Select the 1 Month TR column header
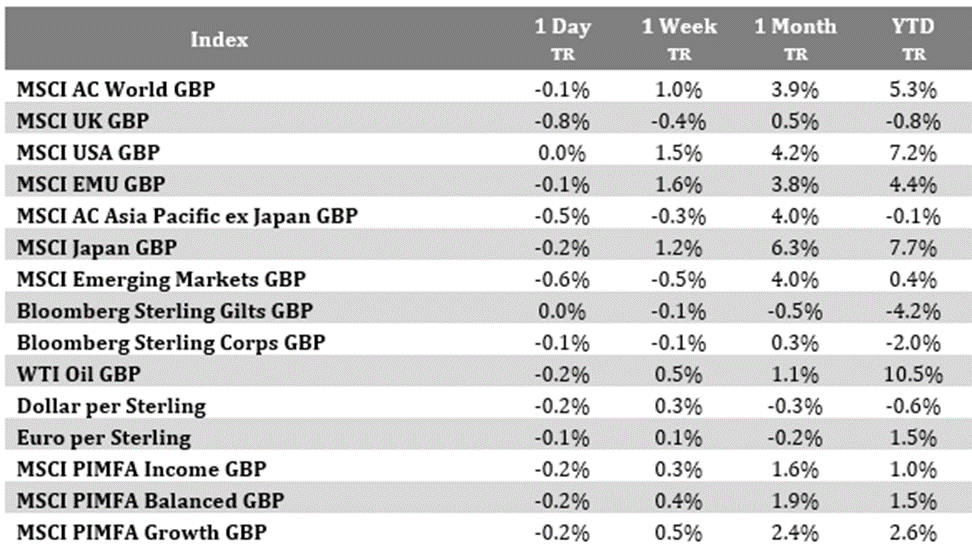Viewport: 972px width, 553px height. tap(795, 40)
